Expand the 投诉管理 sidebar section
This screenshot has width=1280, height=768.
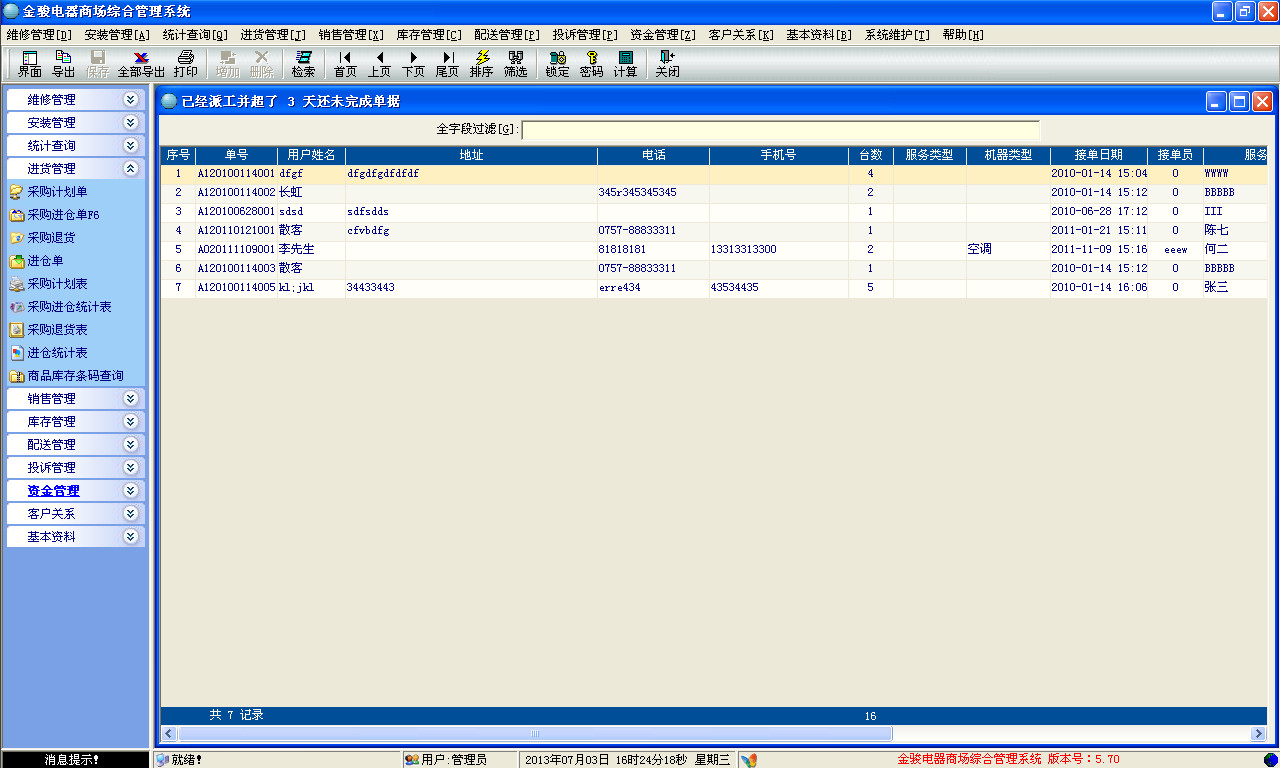75,468
